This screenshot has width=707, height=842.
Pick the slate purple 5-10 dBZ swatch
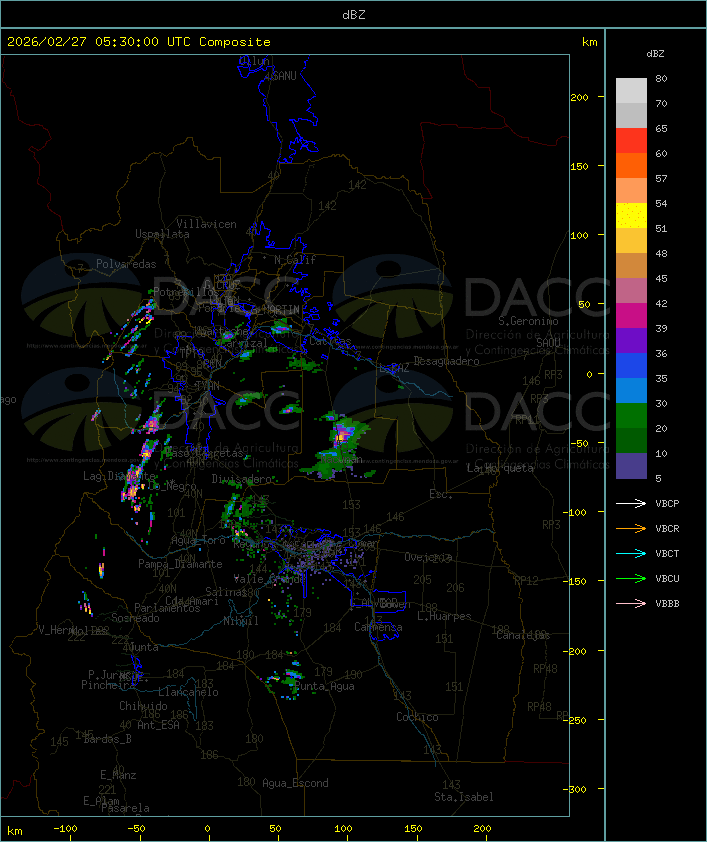(x=631, y=466)
